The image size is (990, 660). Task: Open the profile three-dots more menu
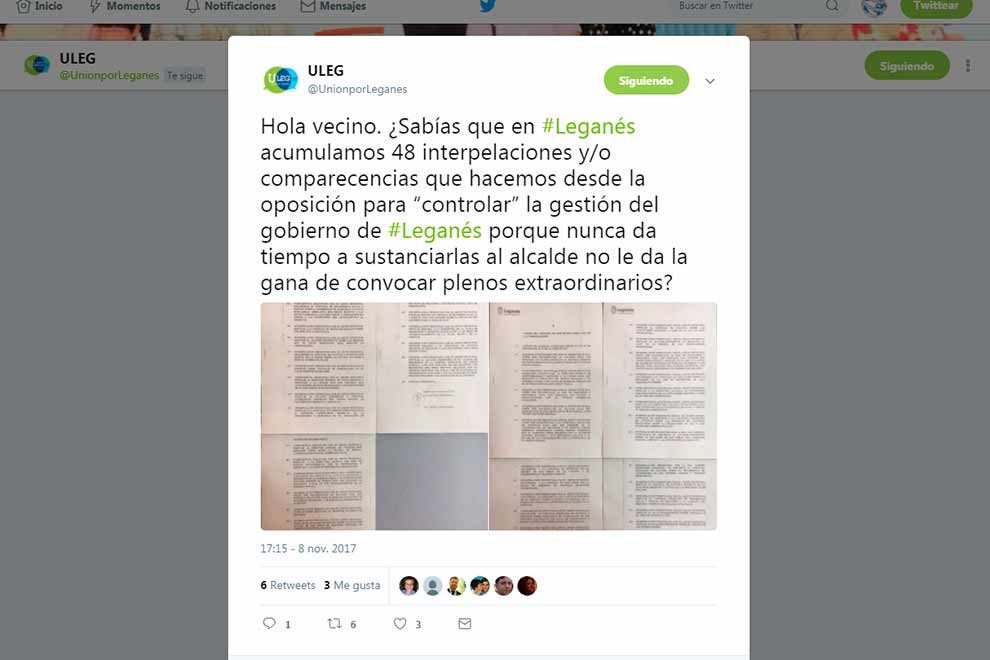(968, 66)
